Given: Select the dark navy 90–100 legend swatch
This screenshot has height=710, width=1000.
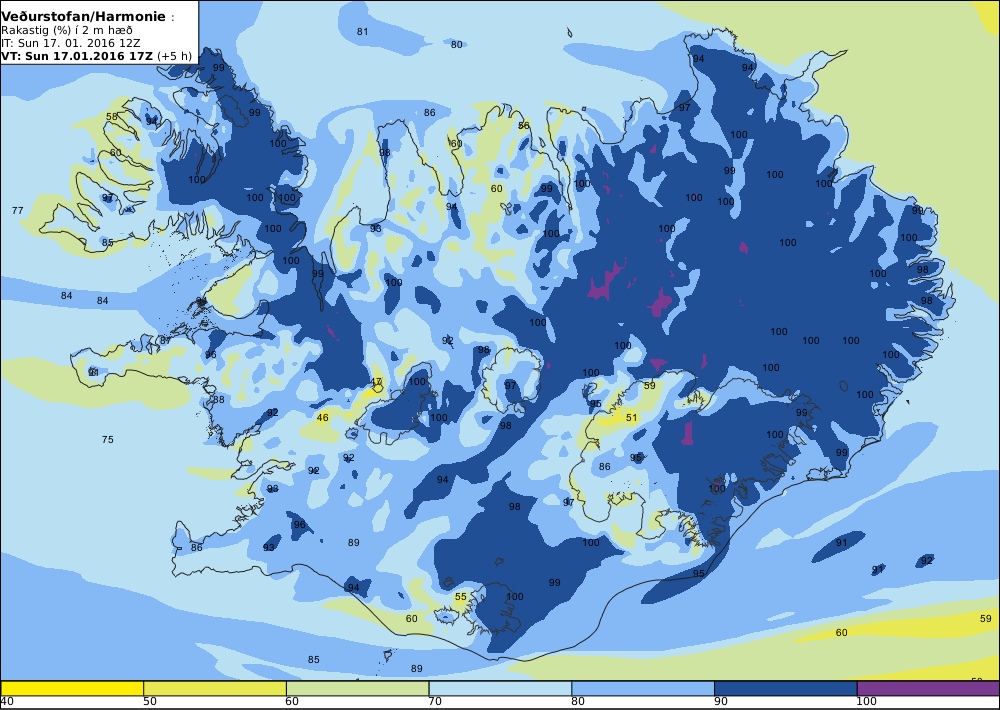Looking at the screenshot, I should pyautogui.click(x=786, y=688).
